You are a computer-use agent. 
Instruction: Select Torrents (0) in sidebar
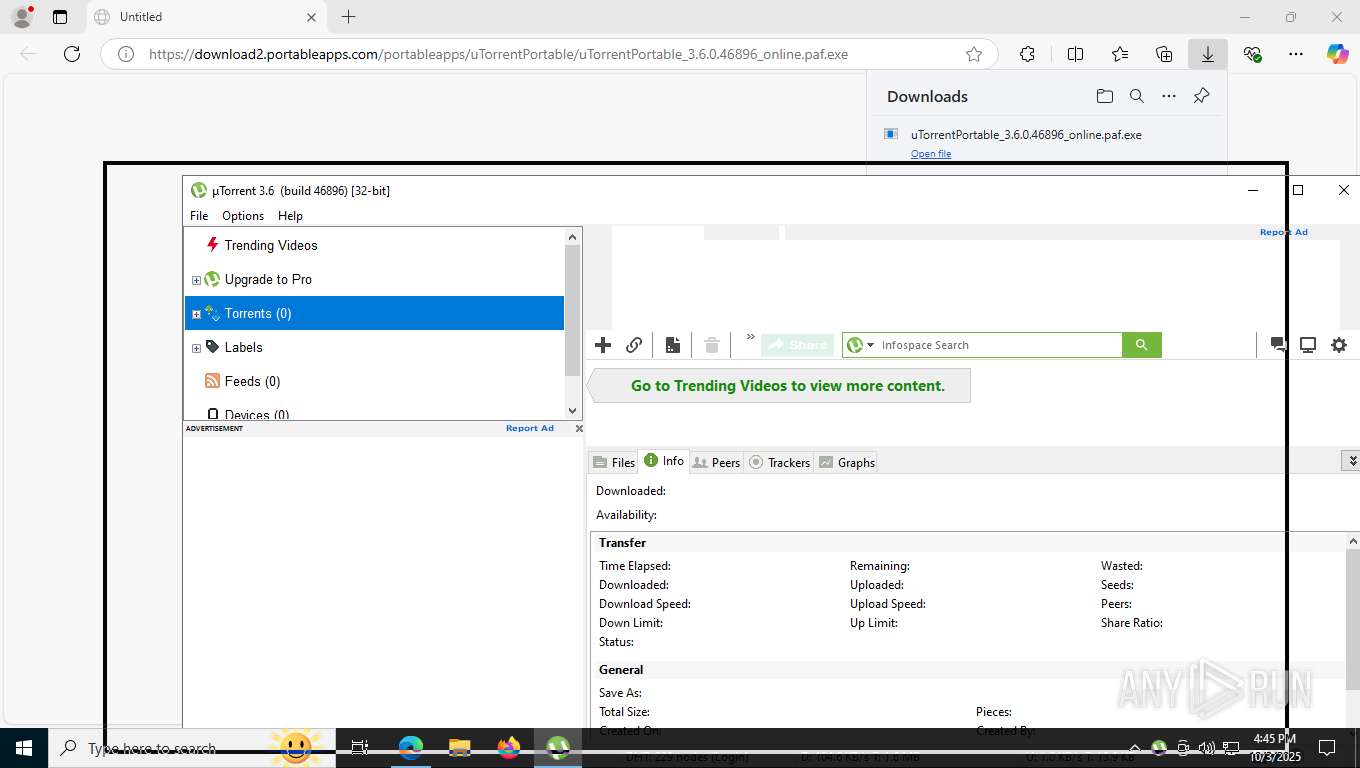[374, 313]
